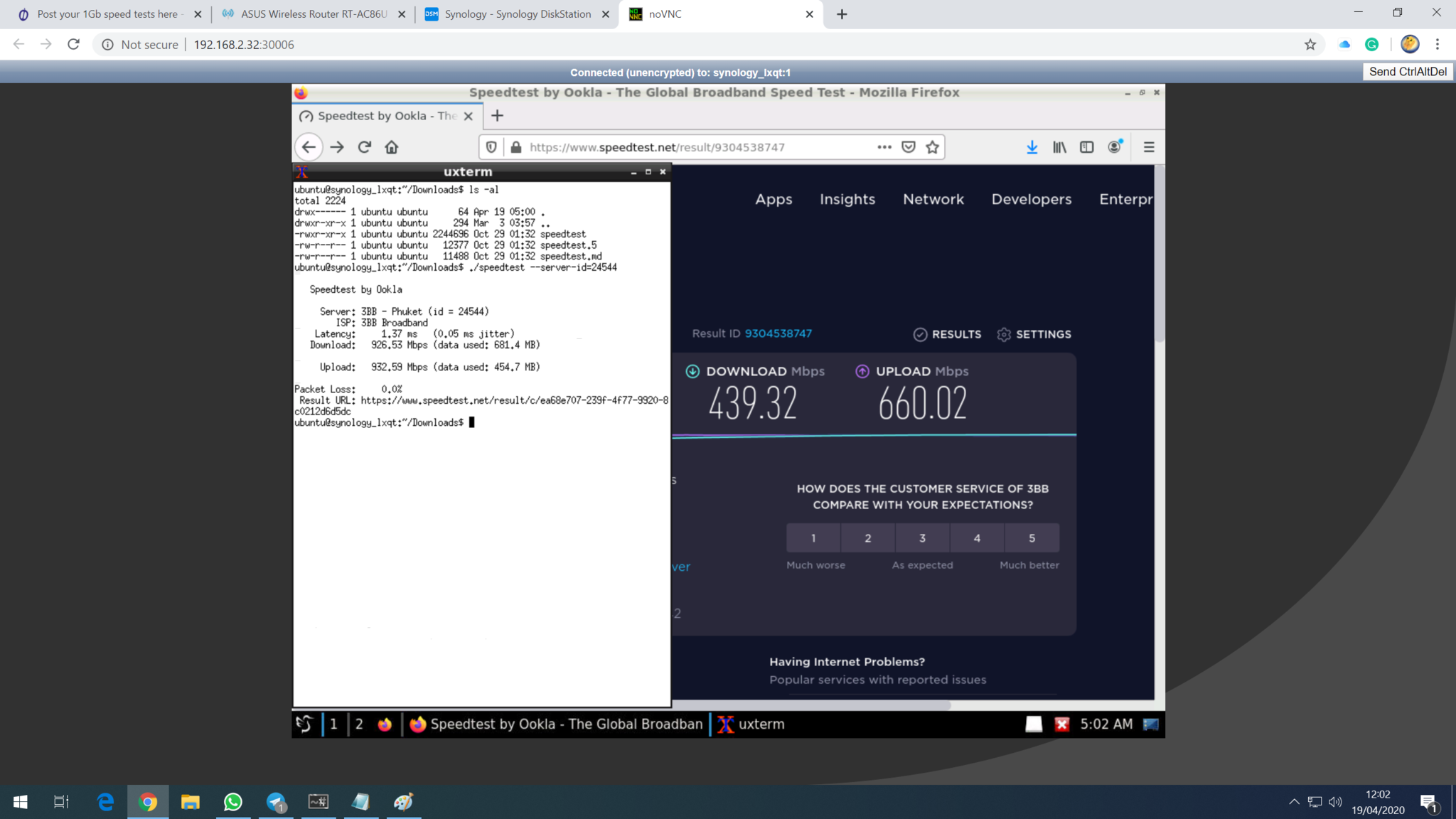Viewport: 1456px width, 819px height.
Task: Rate 3BB customer service as 4
Action: point(978,538)
